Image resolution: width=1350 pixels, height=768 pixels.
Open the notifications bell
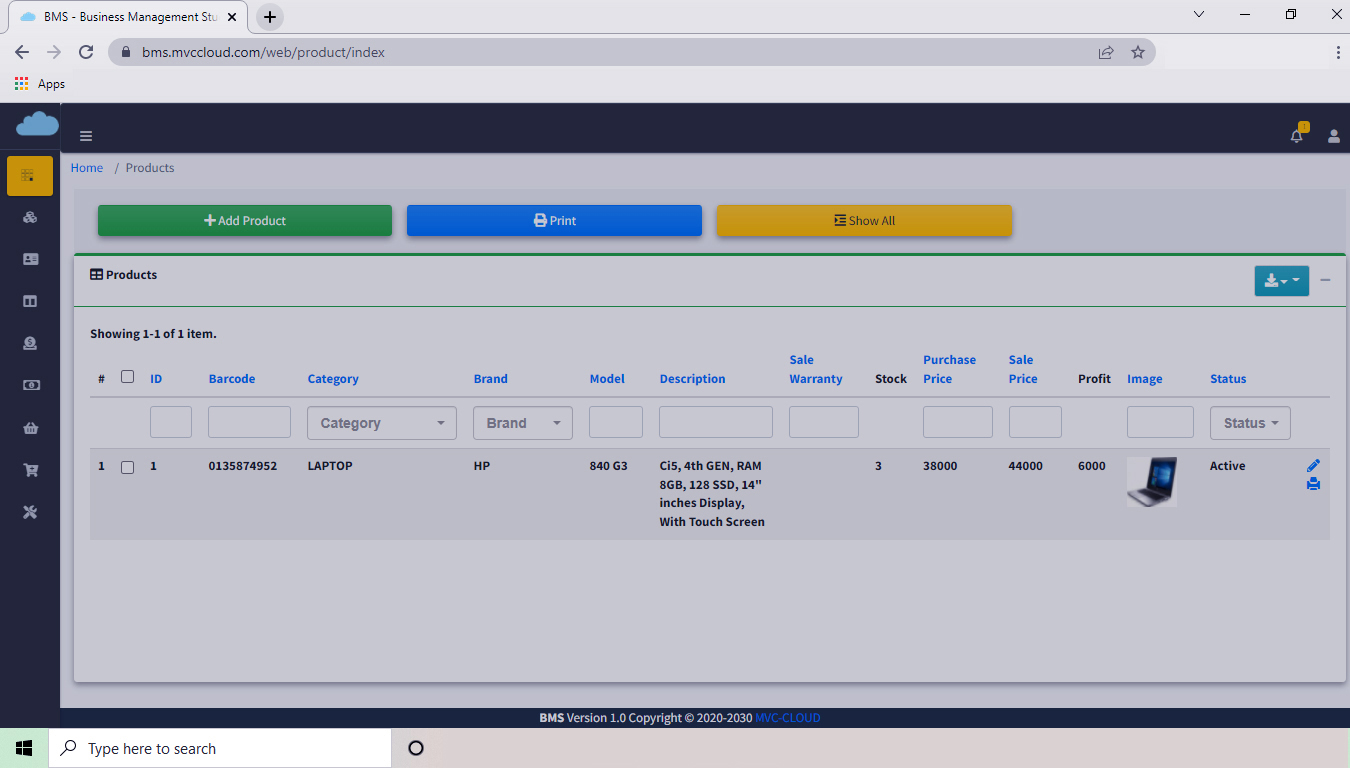point(1296,136)
